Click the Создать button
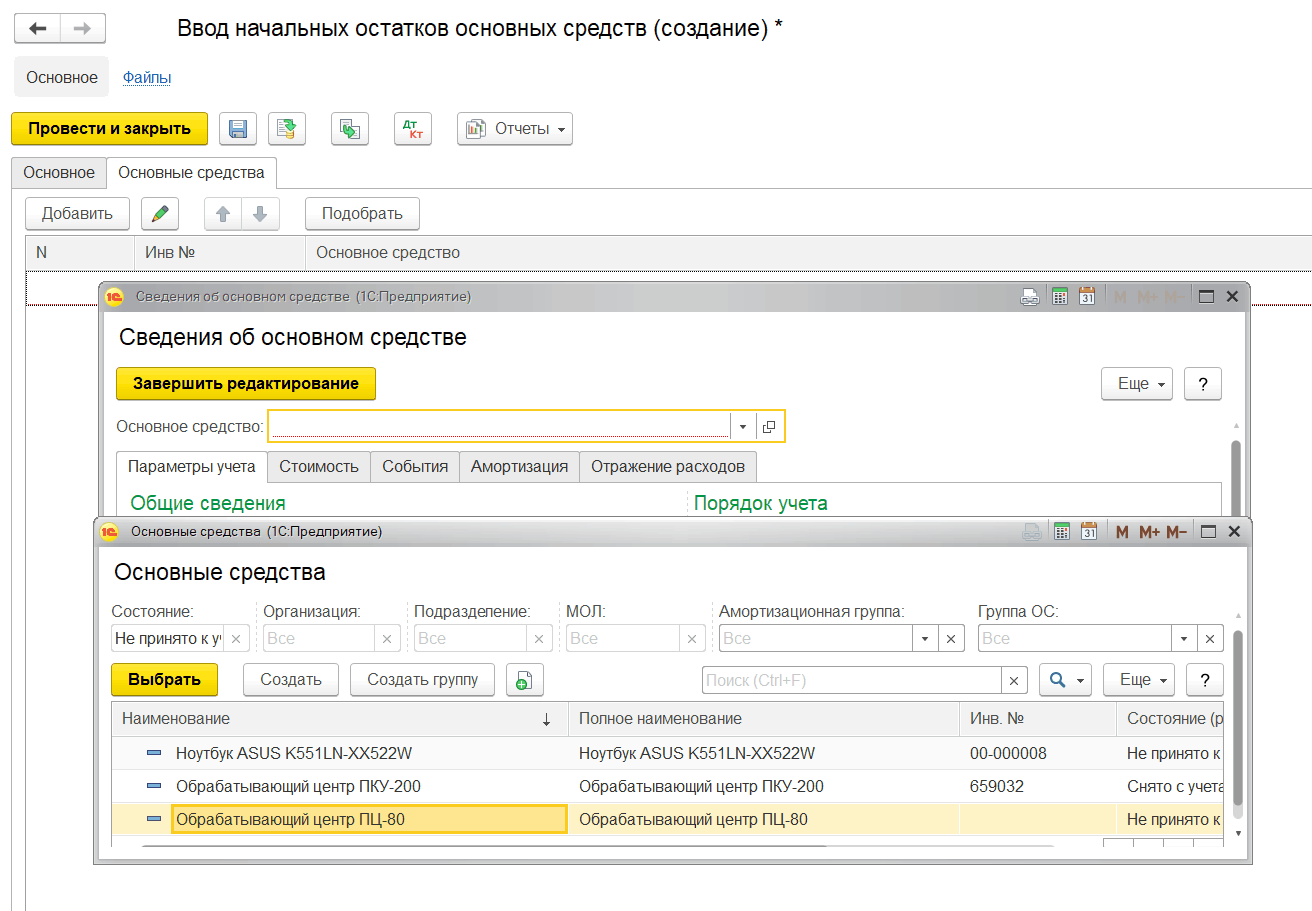Viewport: 1312px width, 911px height. 291,680
